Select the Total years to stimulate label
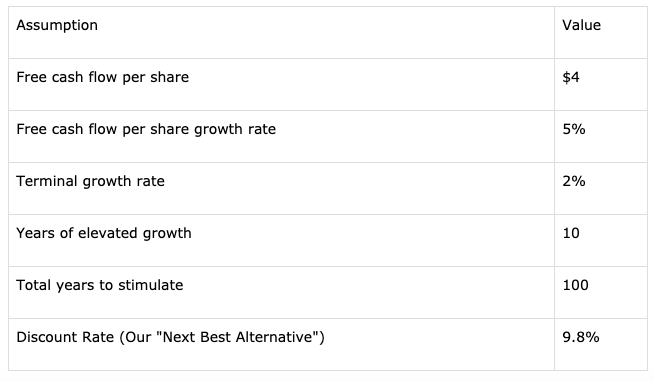The width and height of the screenshot is (654, 381). click(100, 285)
